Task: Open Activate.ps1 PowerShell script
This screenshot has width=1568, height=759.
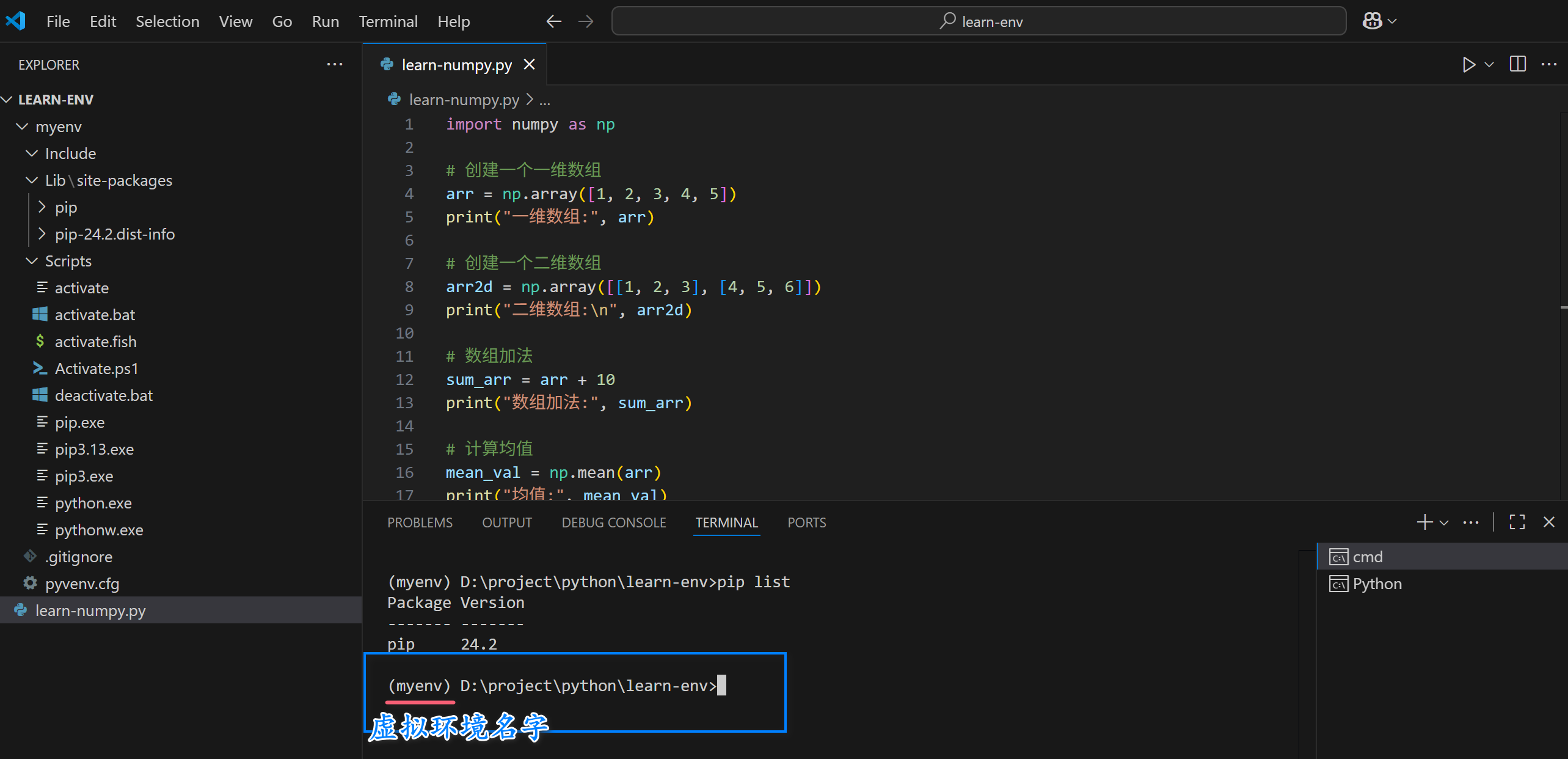Action: 181,369
